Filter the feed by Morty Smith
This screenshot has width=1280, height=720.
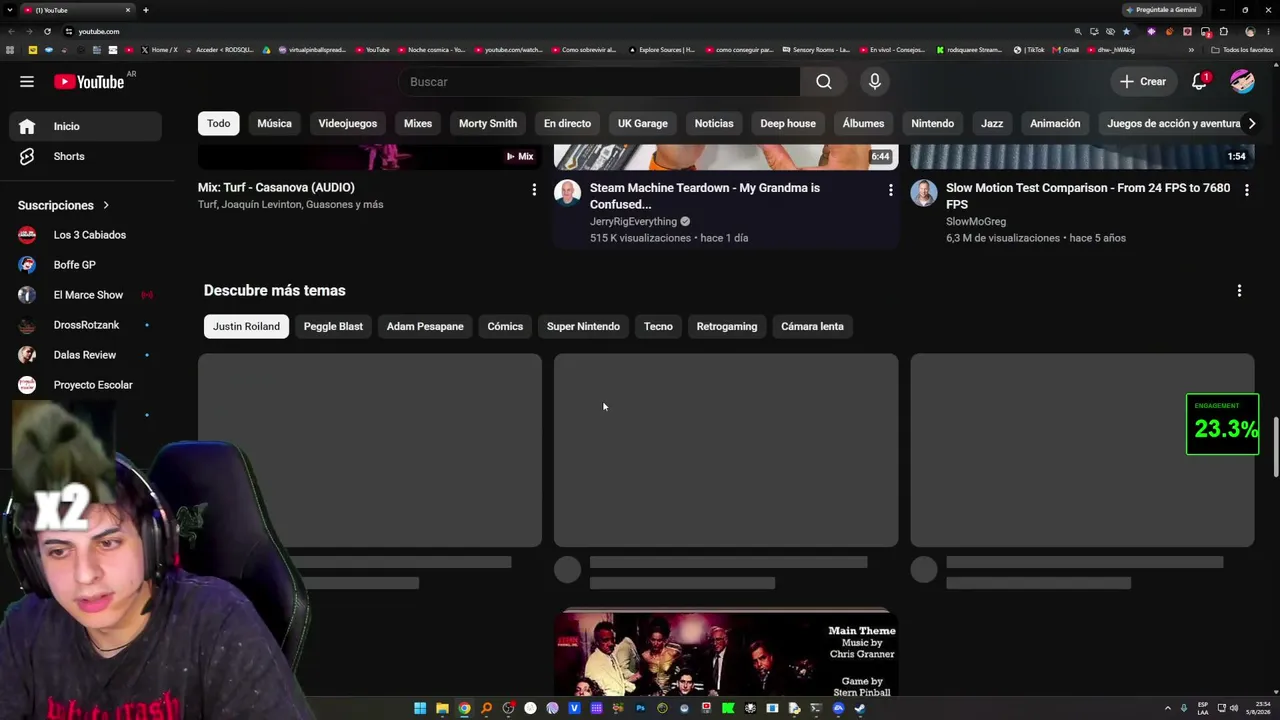click(x=488, y=124)
